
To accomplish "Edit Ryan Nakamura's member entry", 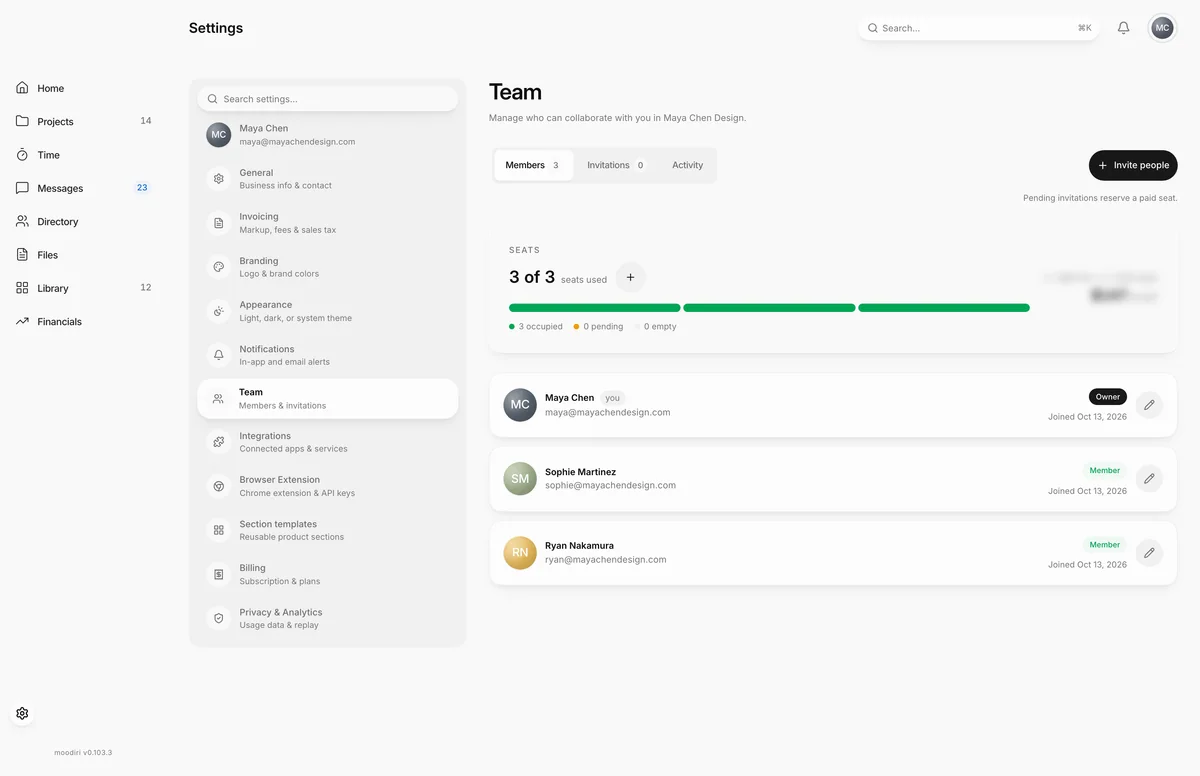I will point(1149,553).
